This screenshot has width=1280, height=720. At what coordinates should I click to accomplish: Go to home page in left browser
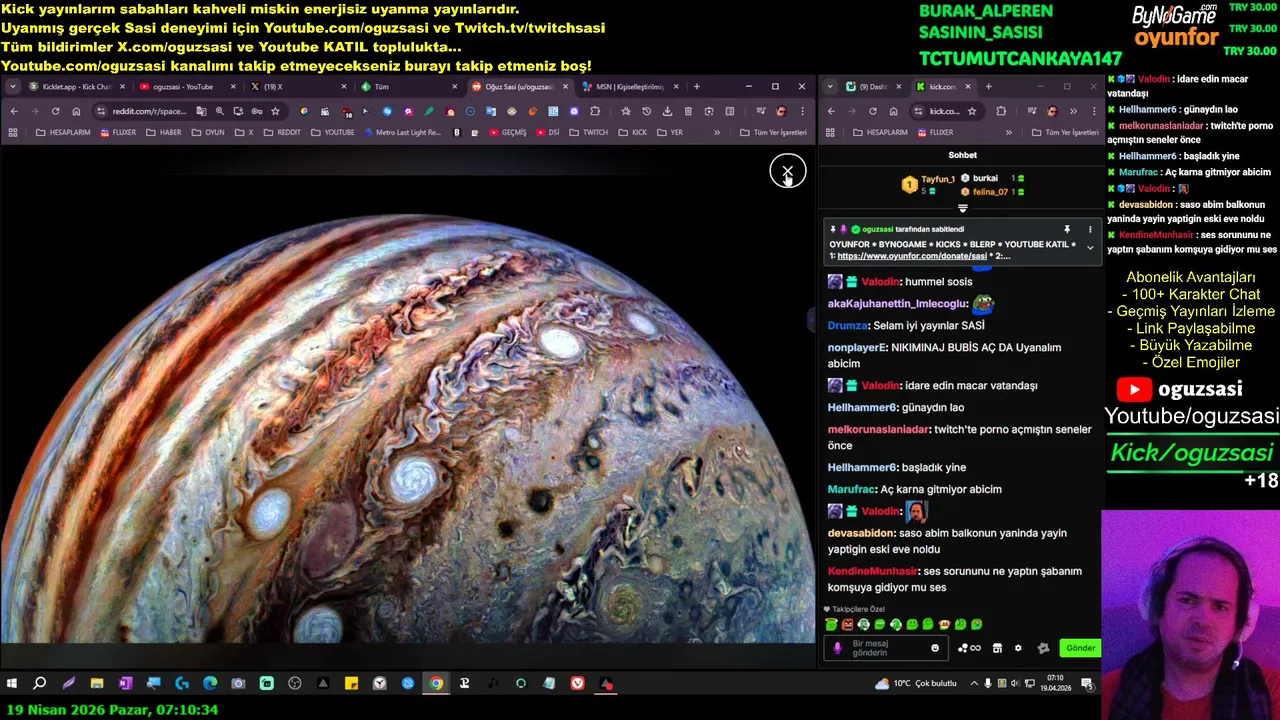point(76,111)
